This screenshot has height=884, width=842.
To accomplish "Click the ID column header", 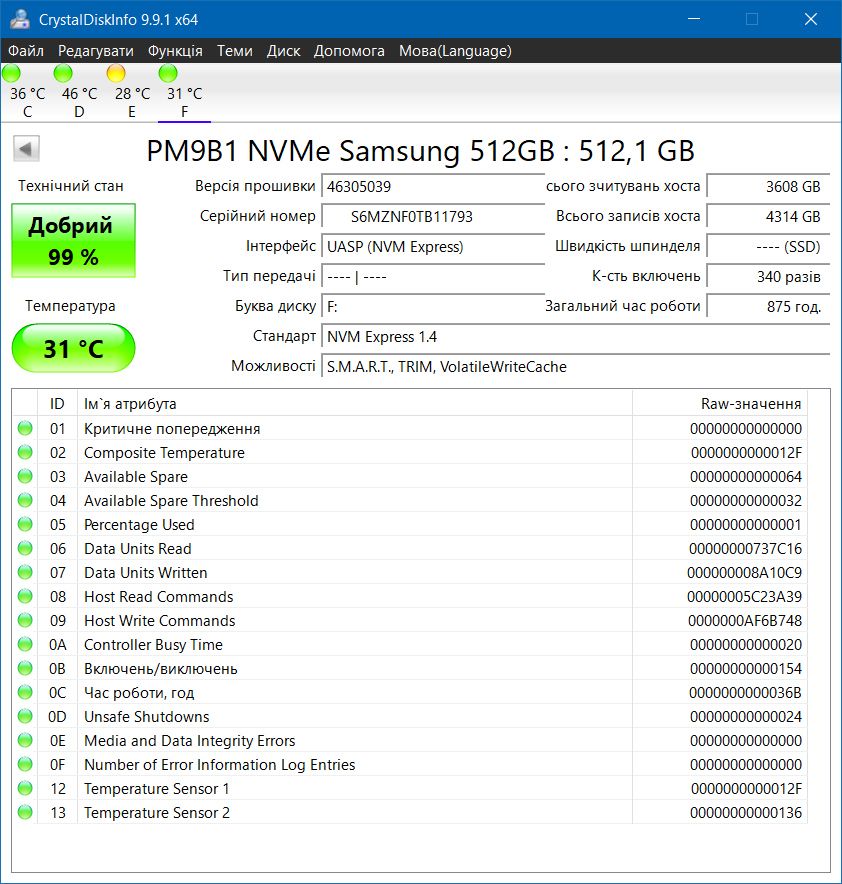I will [x=57, y=404].
